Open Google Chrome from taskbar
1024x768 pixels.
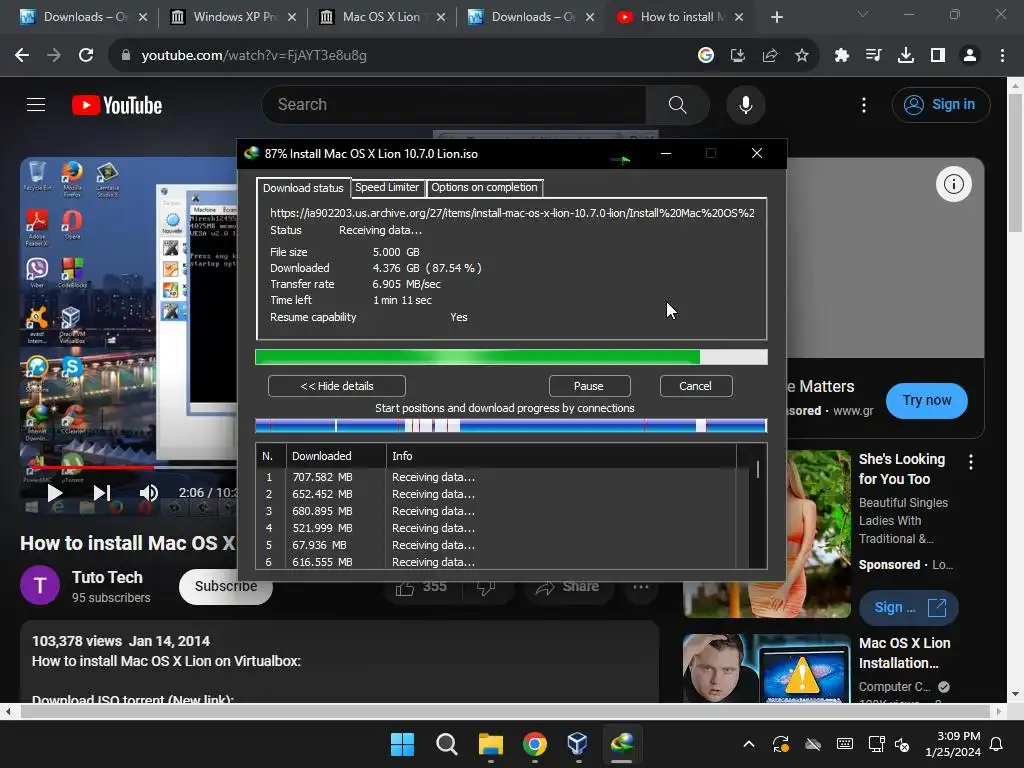pos(534,744)
